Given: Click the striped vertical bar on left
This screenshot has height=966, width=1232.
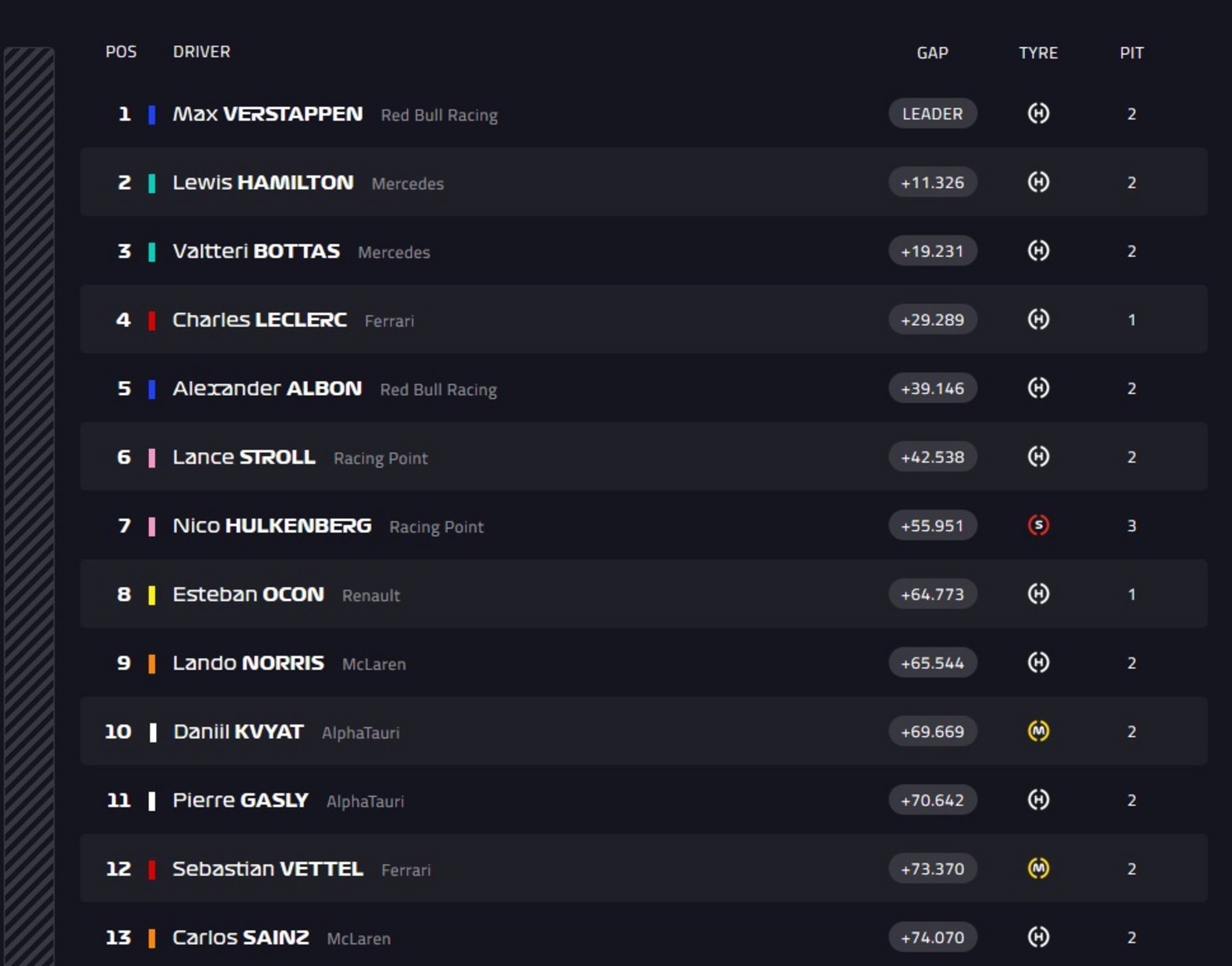Looking at the screenshot, I should (29, 500).
